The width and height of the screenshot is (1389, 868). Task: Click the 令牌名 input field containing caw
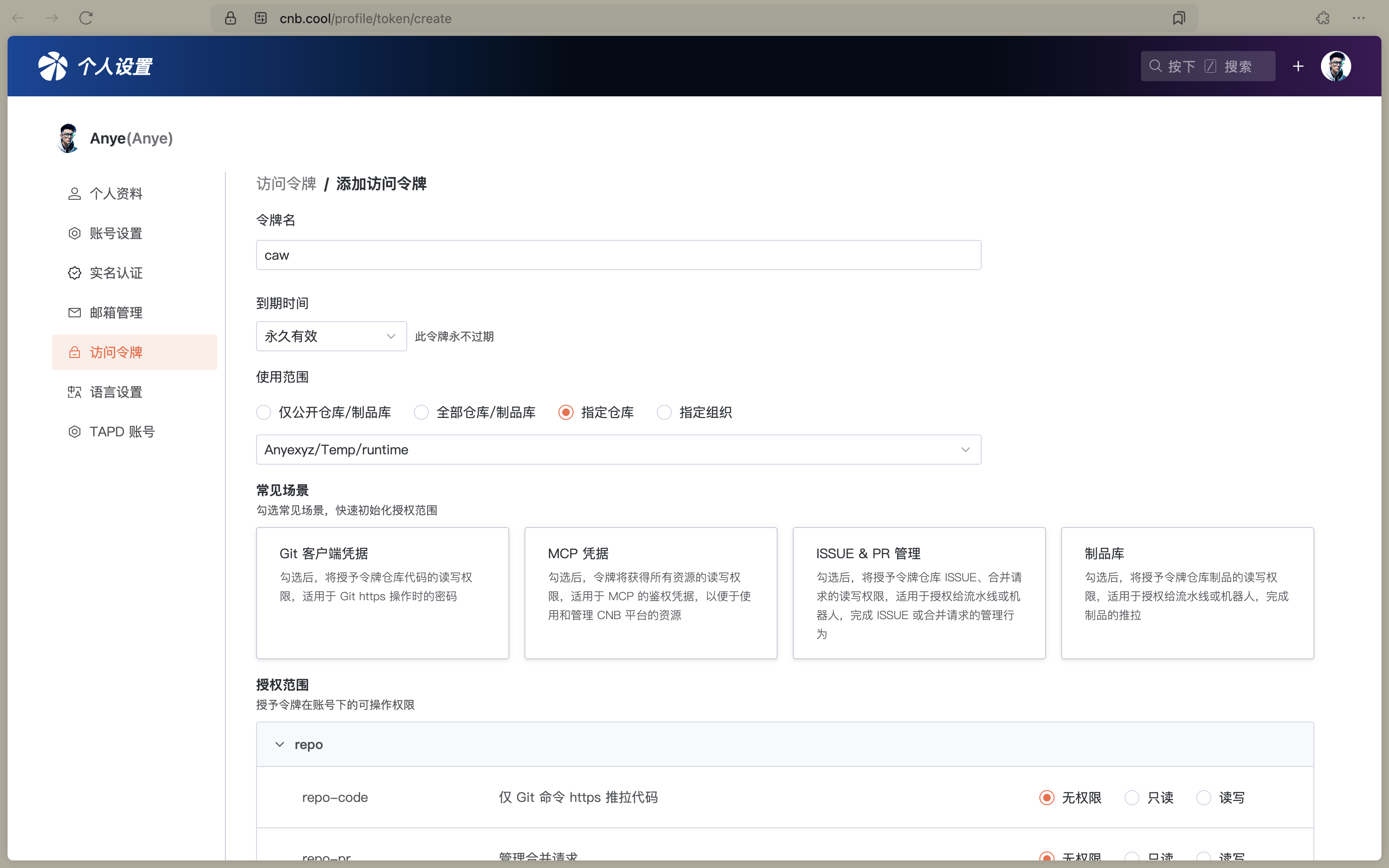(618, 255)
